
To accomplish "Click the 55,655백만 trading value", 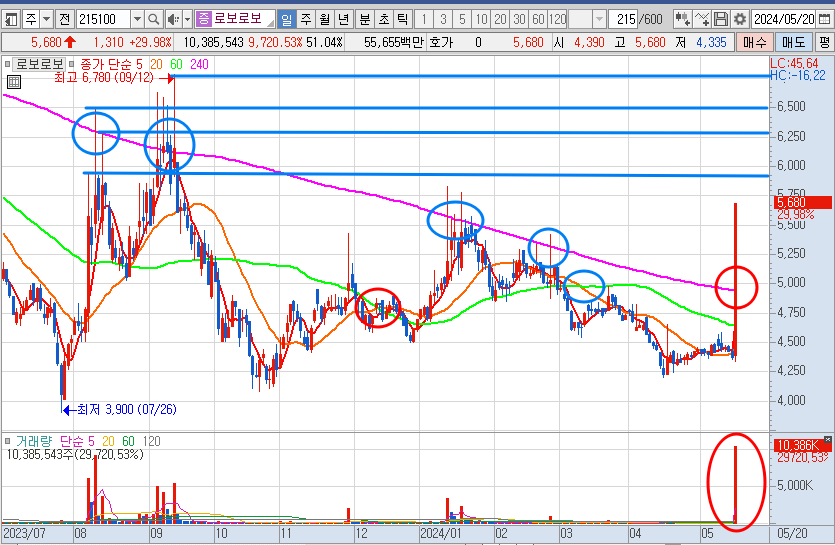I will coord(394,42).
